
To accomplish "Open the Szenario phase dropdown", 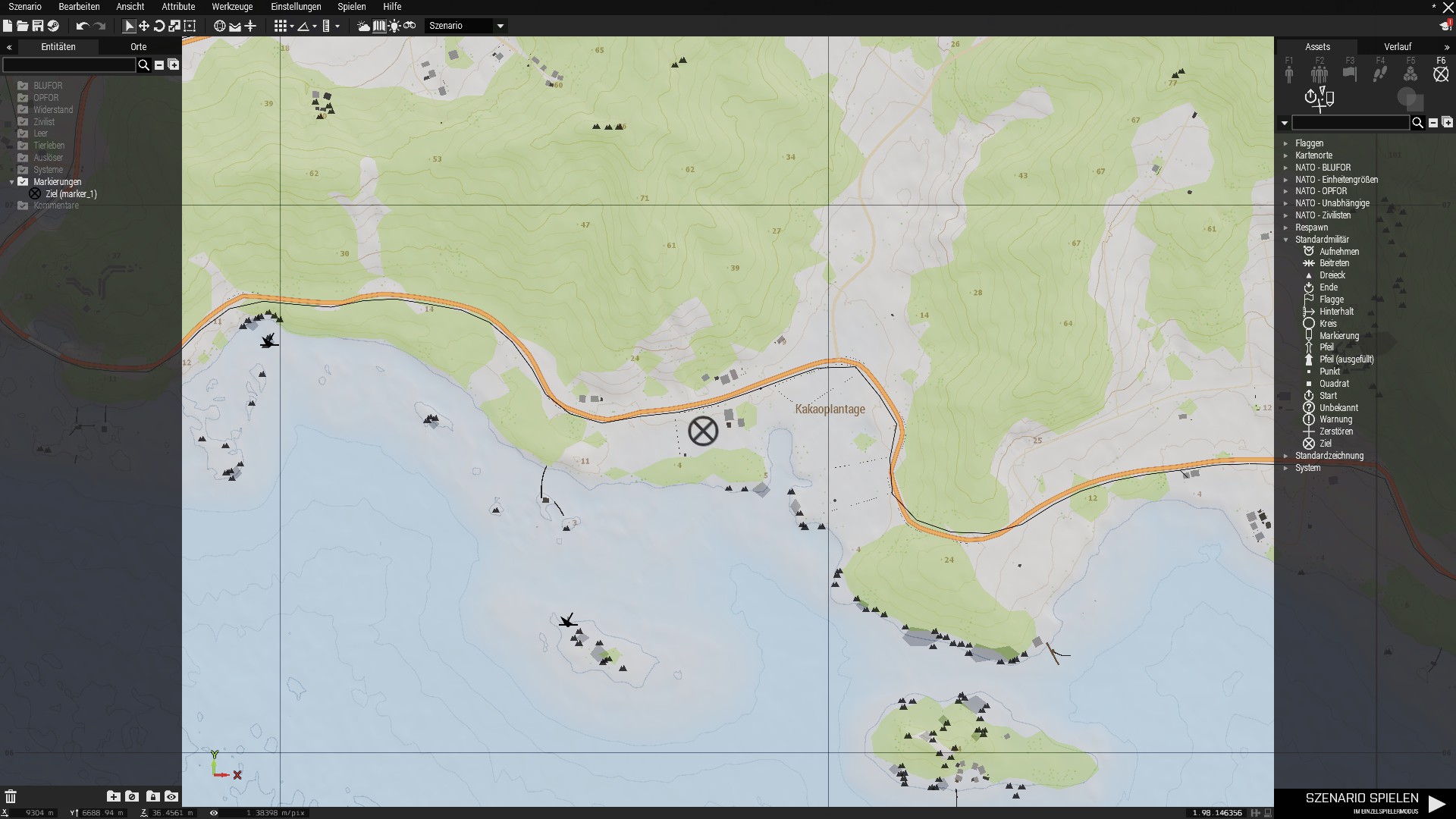I will pos(500,26).
